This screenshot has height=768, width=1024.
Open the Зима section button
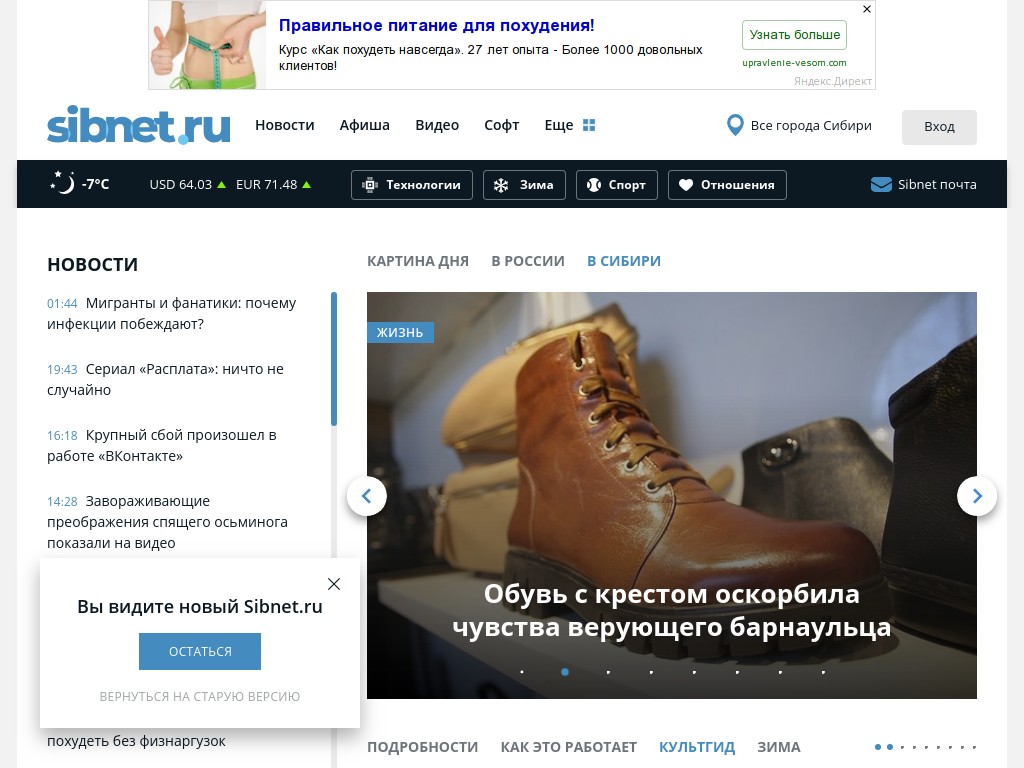click(x=524, y=185)
